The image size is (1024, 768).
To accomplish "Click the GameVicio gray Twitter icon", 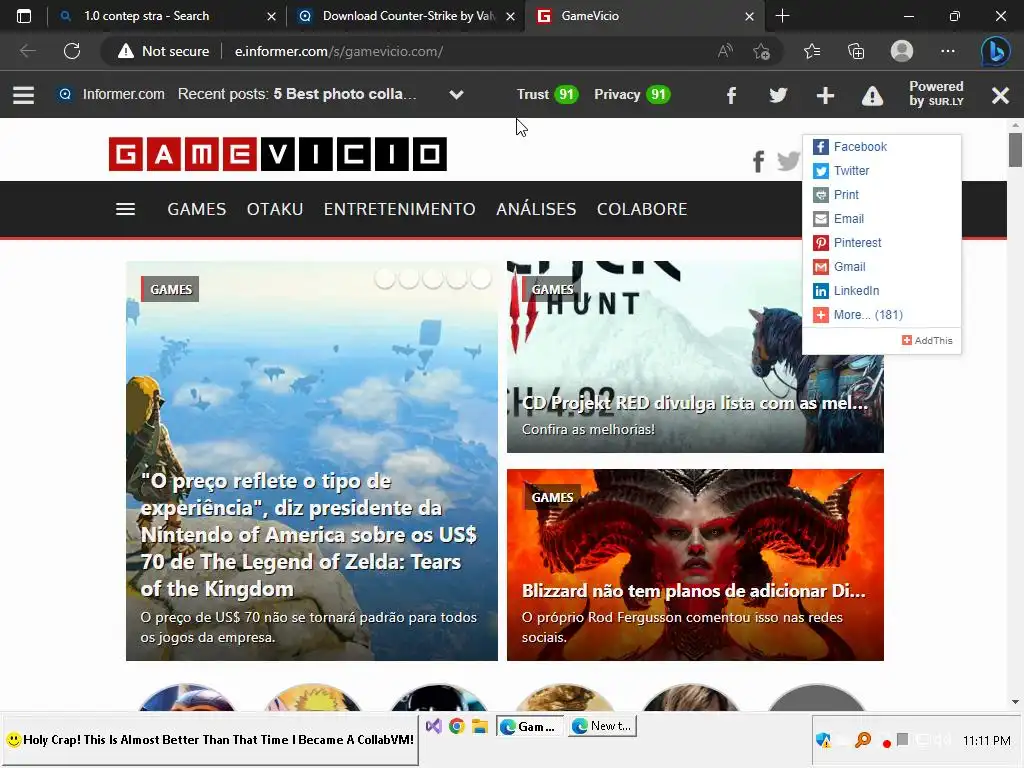I will click(788, 161).
